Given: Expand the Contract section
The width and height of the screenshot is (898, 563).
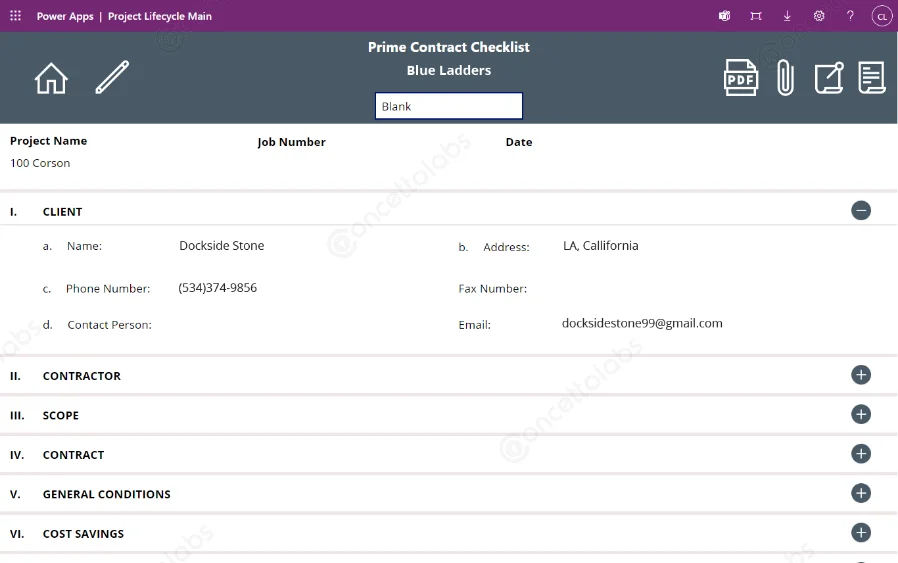Looking at the screenshot, I should click(861, 454).
